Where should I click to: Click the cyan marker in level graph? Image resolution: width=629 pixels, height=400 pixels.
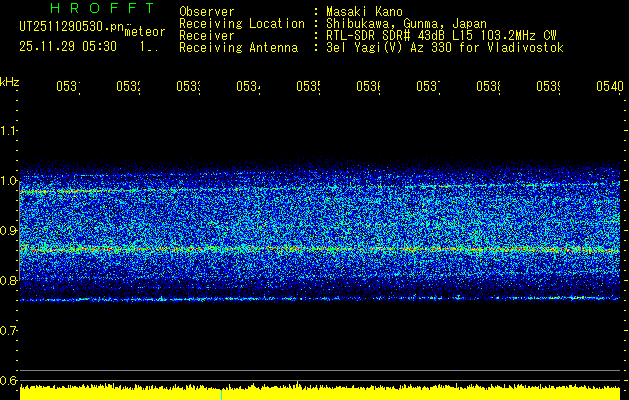tap(221, 394)
